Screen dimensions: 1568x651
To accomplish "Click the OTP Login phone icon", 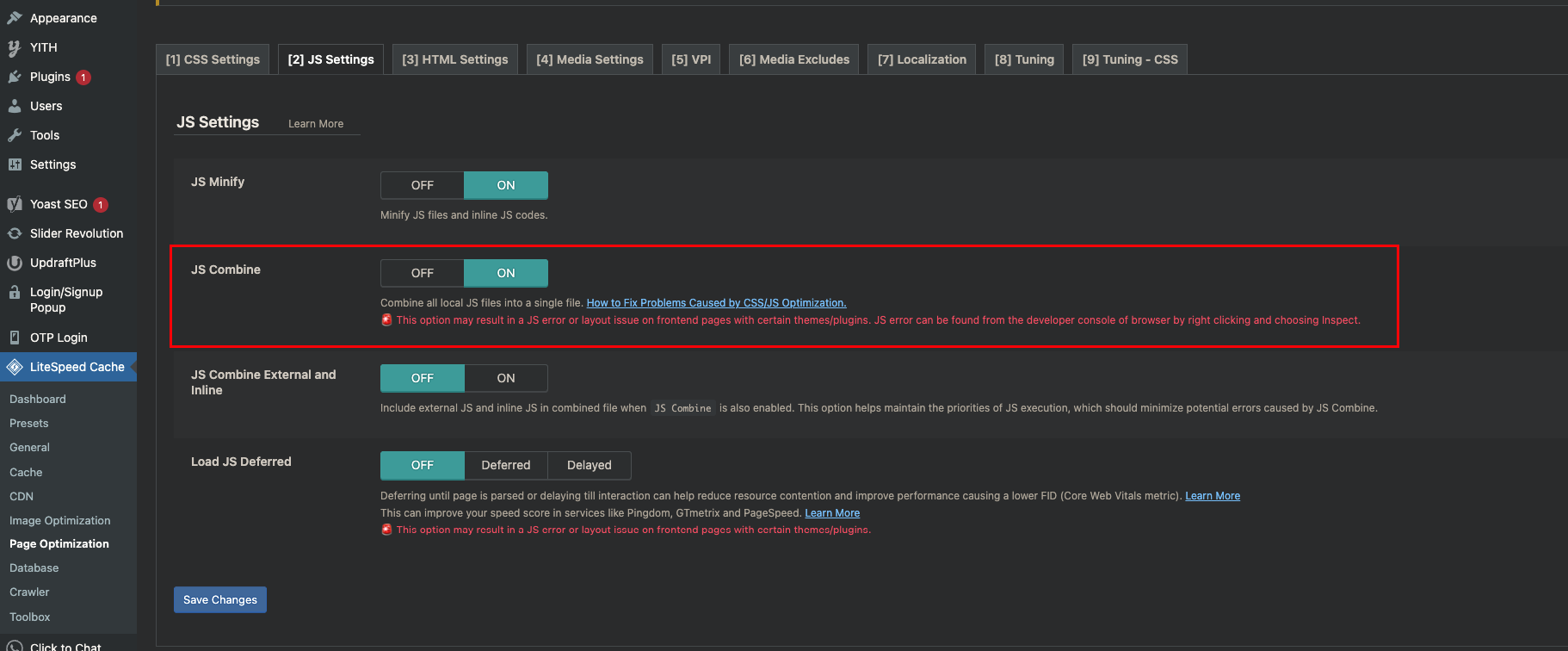I will [15, 338].
